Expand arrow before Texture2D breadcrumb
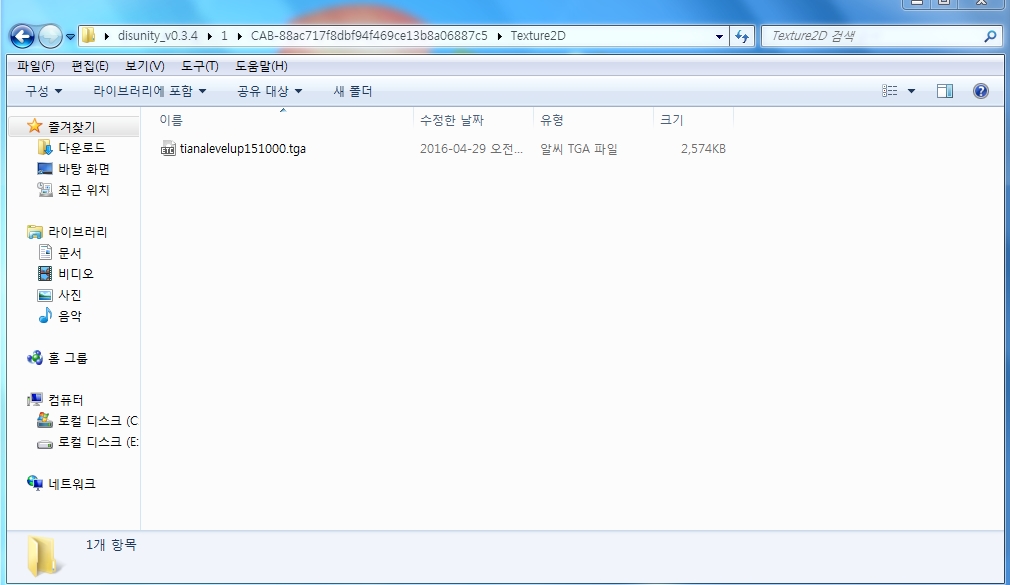 click(x=500, y=36)
